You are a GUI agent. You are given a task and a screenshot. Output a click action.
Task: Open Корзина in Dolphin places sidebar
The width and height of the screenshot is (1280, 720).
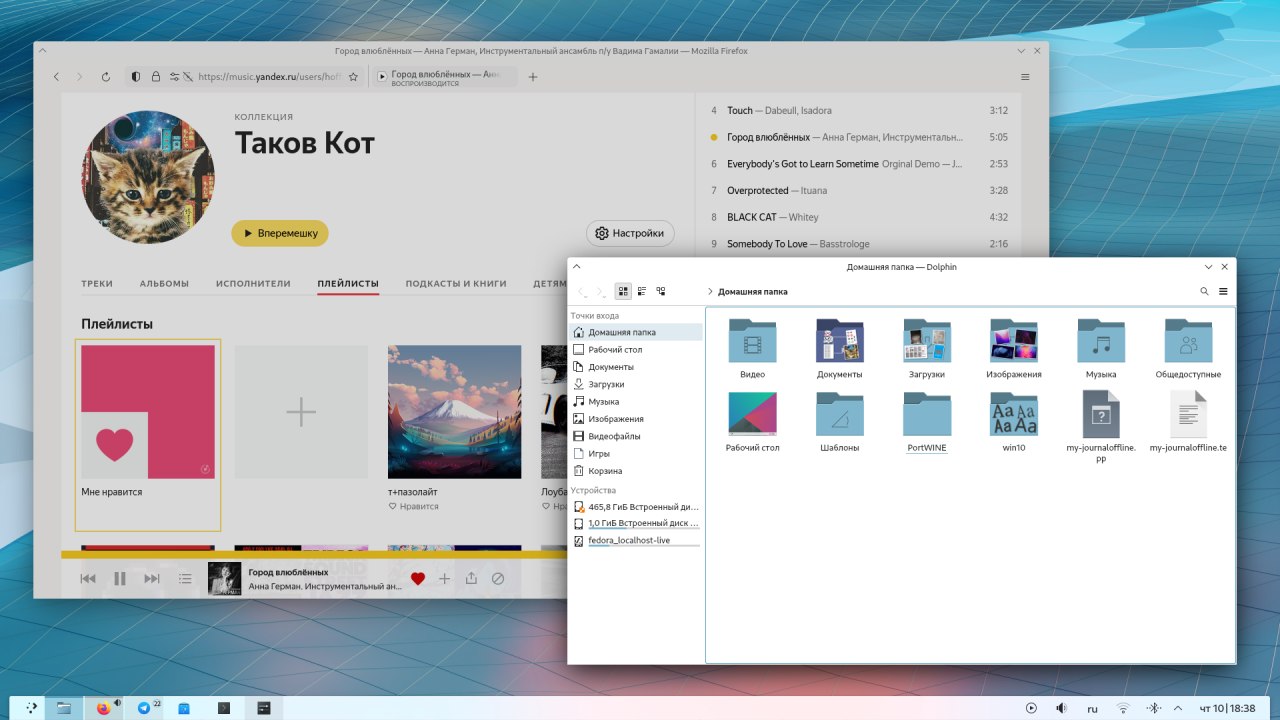tap(636, 471)
